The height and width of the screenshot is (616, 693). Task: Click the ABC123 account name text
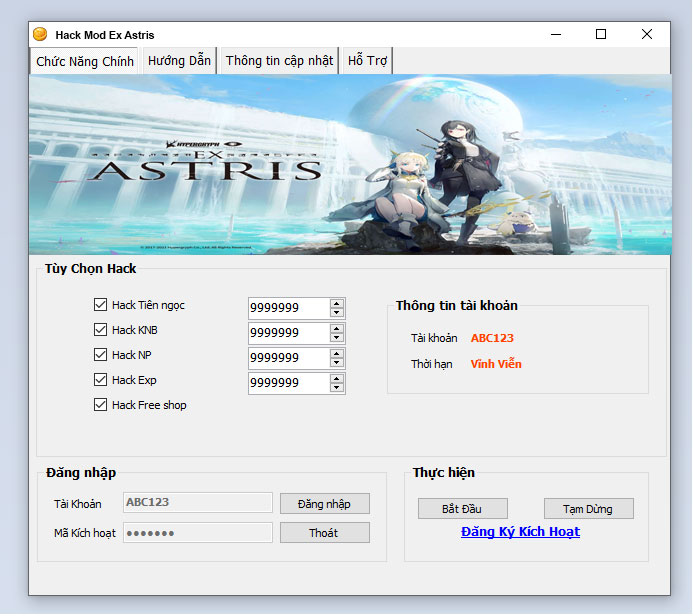click(492, 338)
